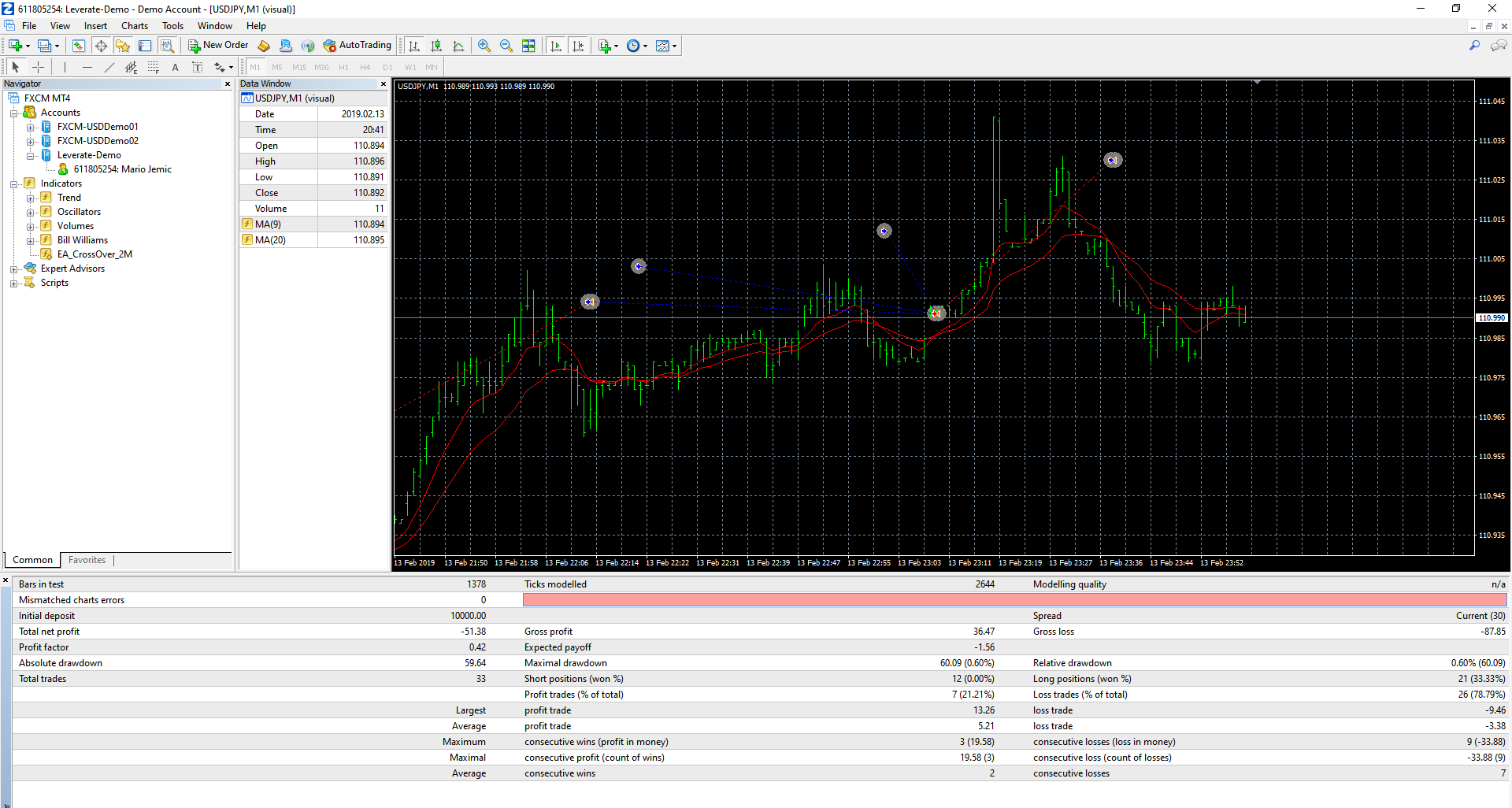Image resolution: width=1512 pixels, height=808 pixels.
Task: Select the MA(20) row in Data Window
Action: pos(313,240)
